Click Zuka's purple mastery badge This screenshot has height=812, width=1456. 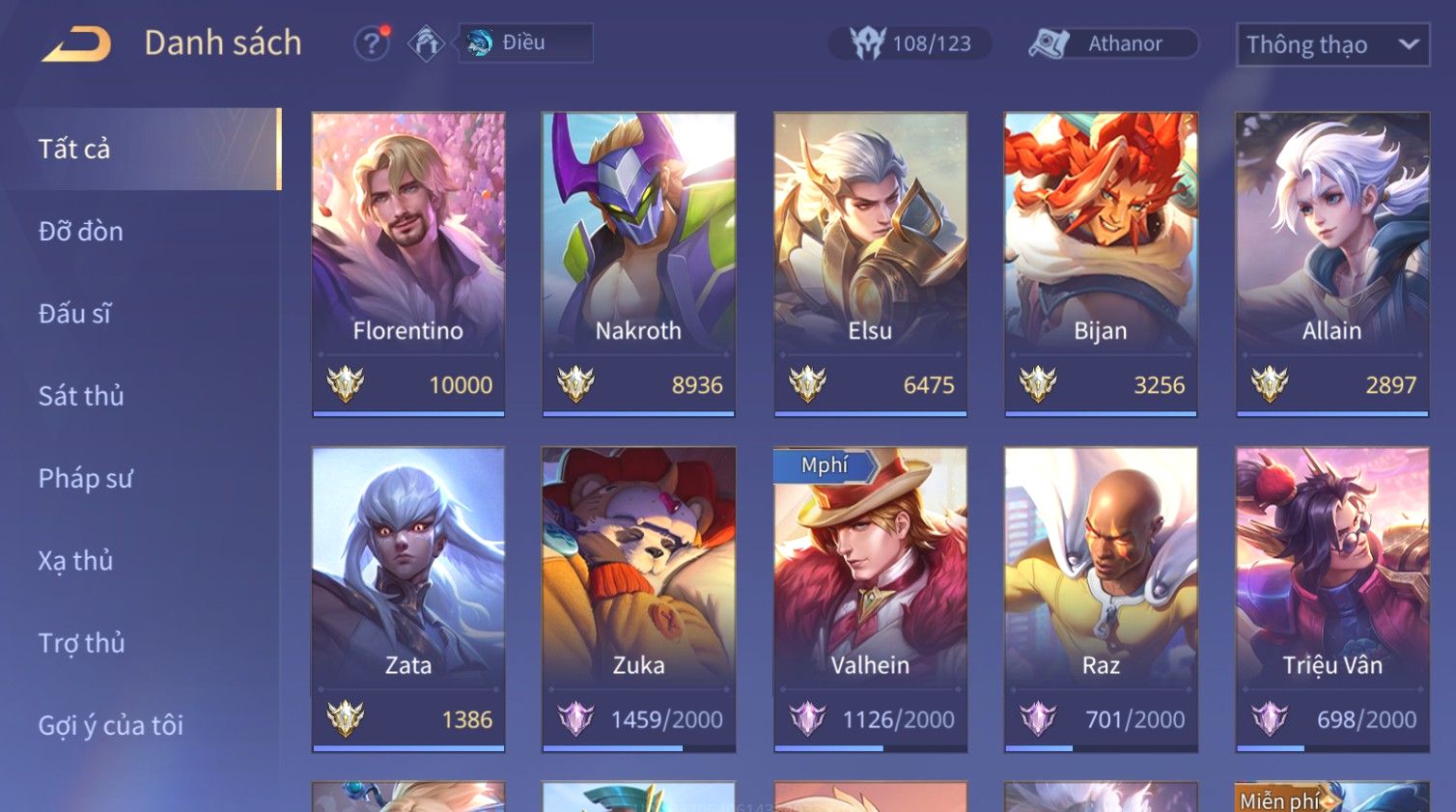pyautogui.click(x=575, y=719)
